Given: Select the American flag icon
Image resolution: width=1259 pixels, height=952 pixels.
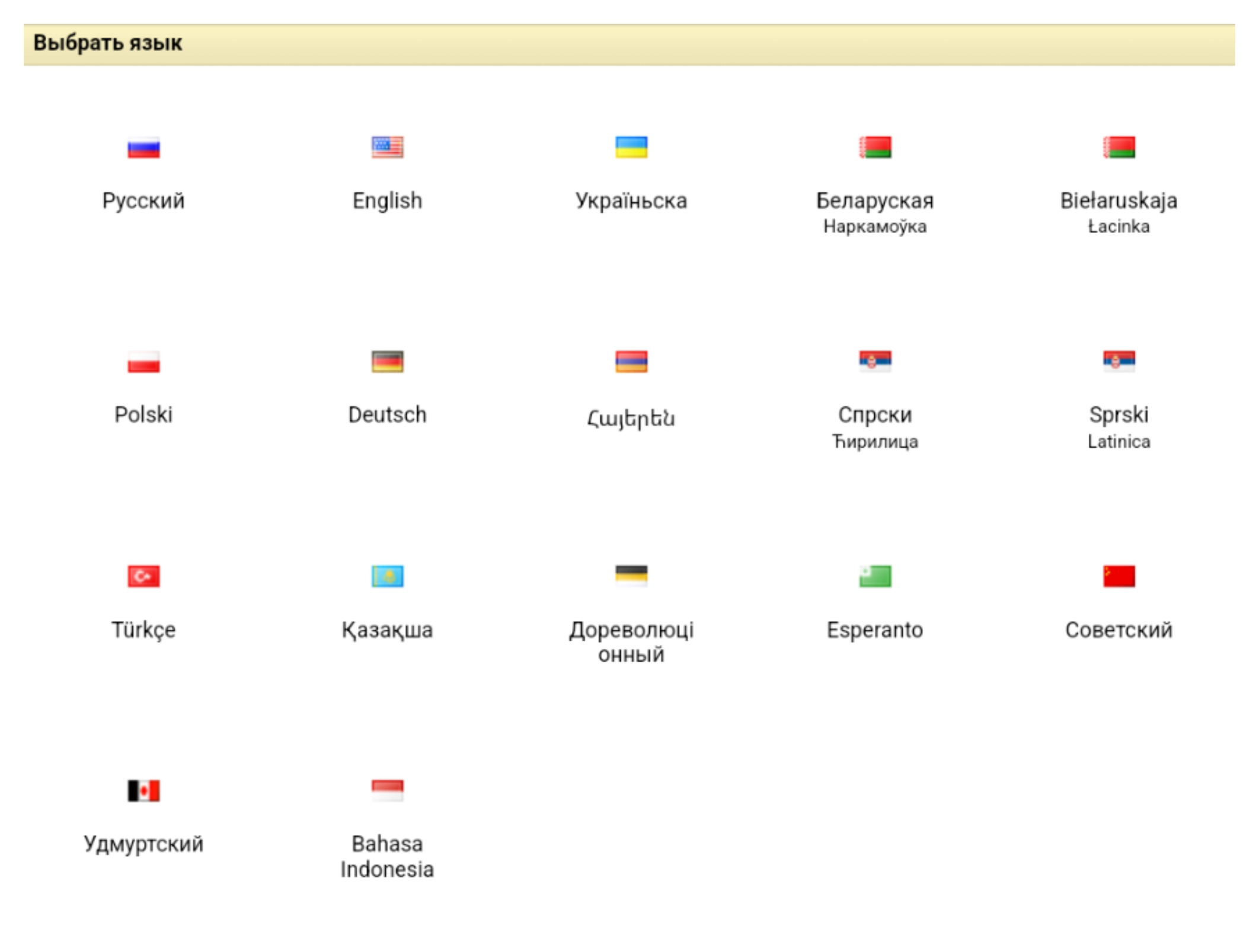Looking at the screenshot, I should click(387, 148).
